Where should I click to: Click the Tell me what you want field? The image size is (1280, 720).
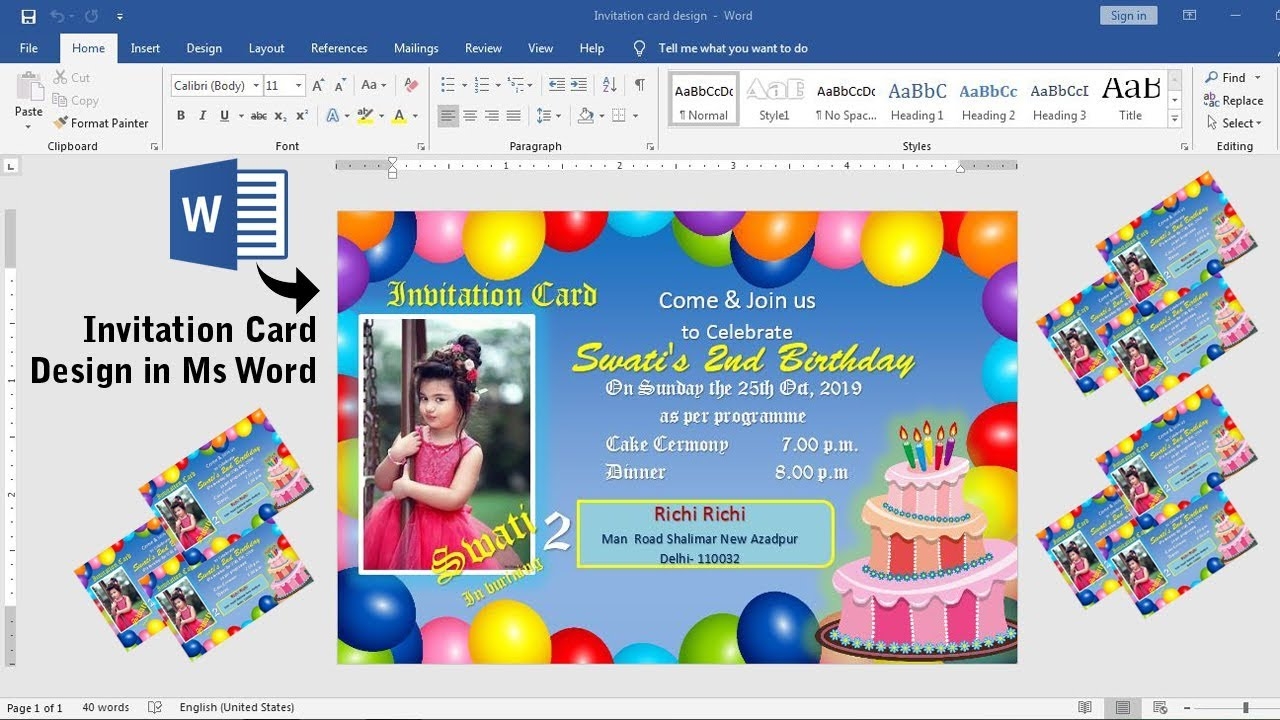pos(732,48)
